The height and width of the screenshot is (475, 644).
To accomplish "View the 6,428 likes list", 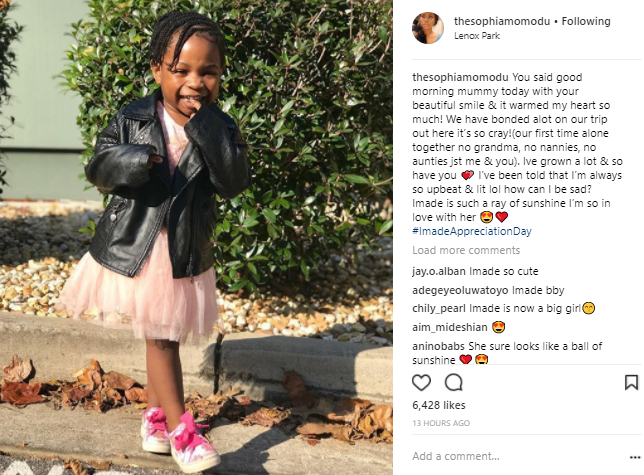I will (439, 405).
